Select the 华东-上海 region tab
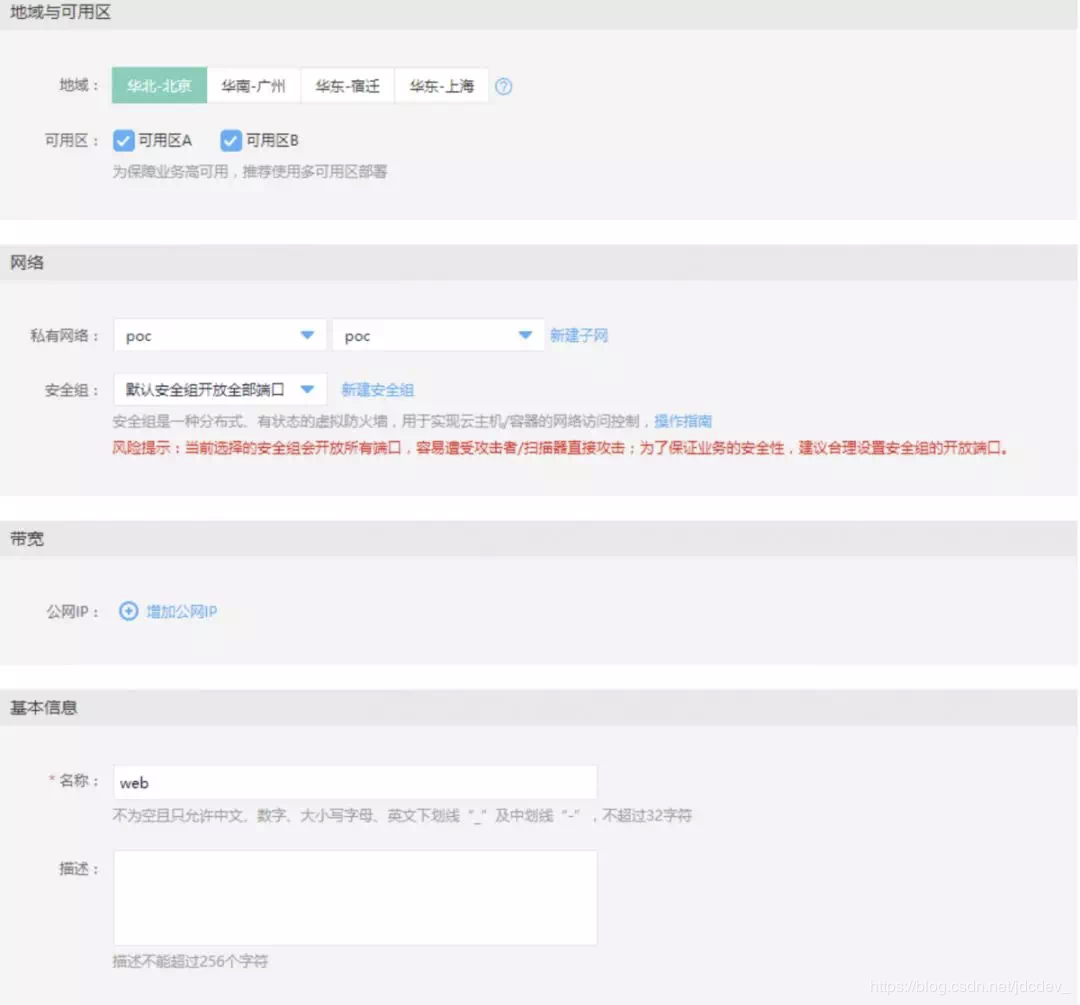This screenshot has height=1005, width=1080. (441, 86)
